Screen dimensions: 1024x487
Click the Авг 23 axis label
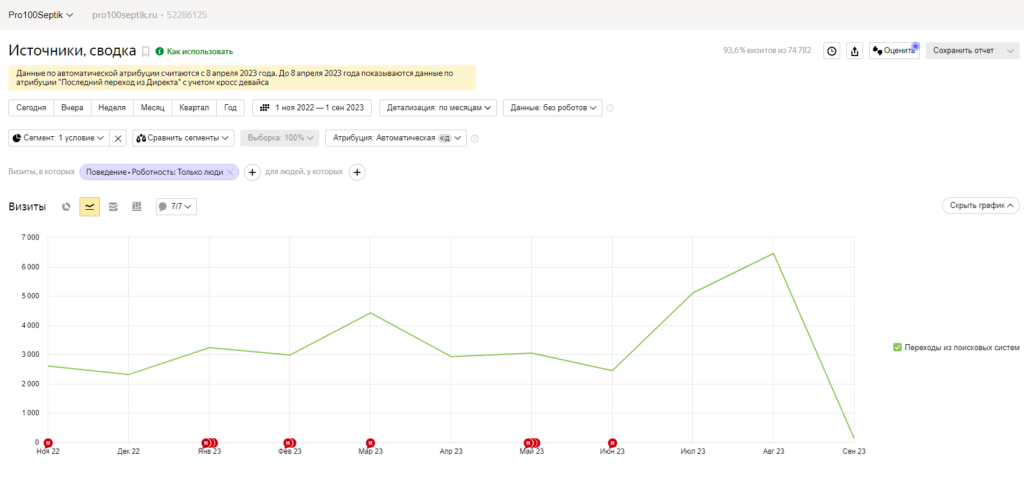[773, 451]
